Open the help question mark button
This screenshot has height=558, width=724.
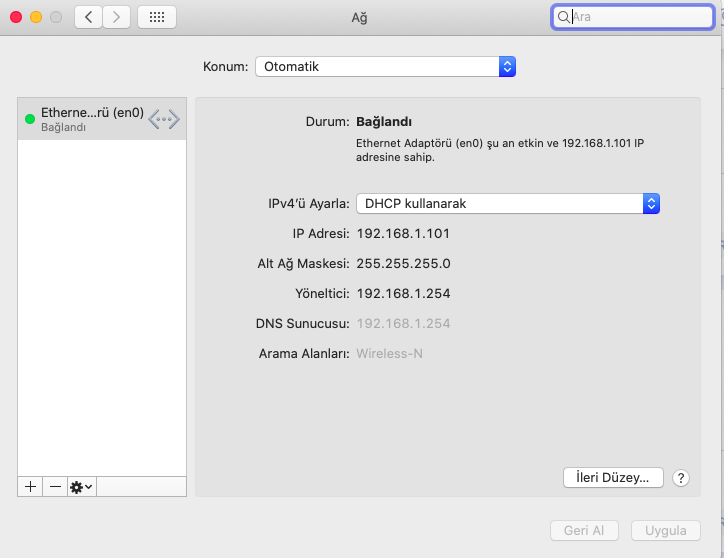(682, 478)
